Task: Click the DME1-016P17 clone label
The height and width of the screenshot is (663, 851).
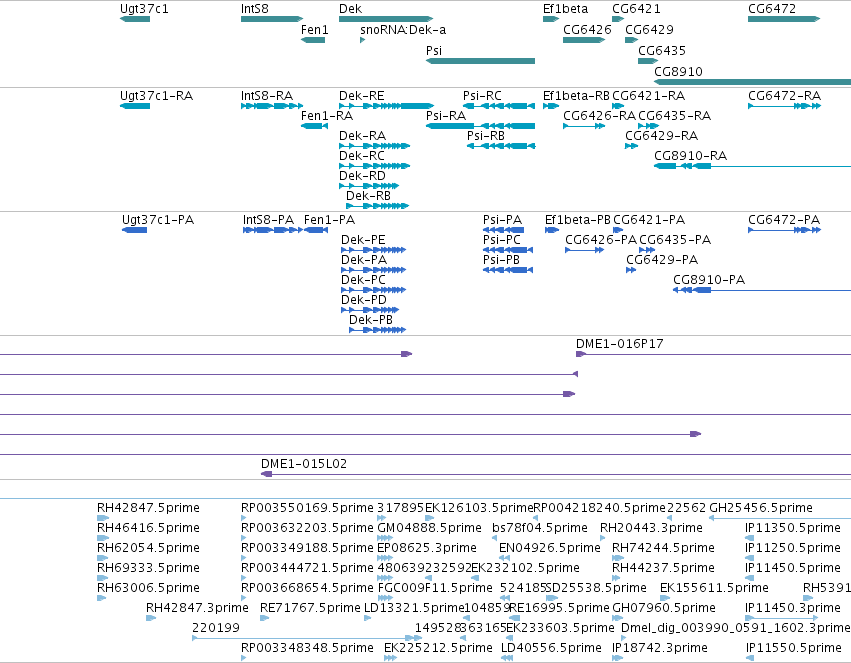Action: (620, 343)
